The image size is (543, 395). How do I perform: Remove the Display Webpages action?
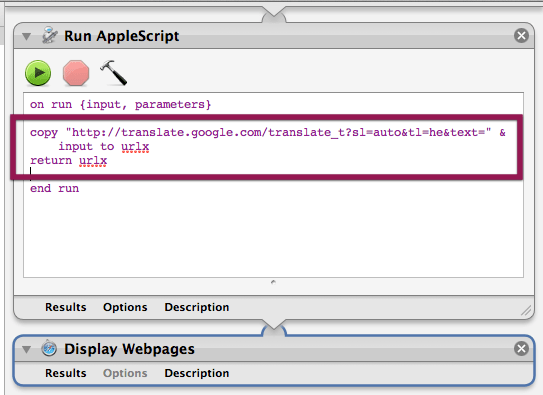(x=521, y=349)
